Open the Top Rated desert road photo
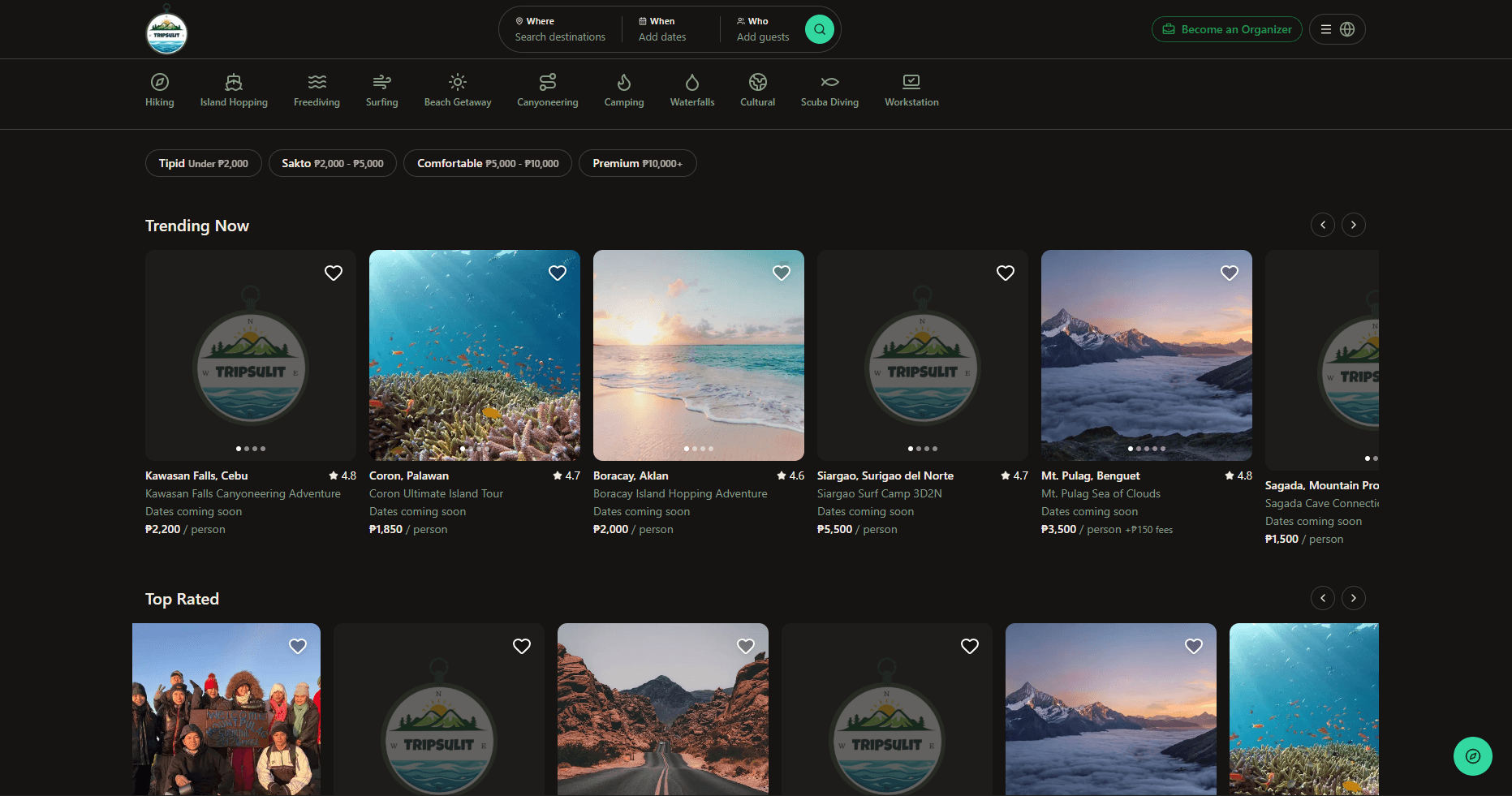The image size is (1512, 796). [663, 709]
